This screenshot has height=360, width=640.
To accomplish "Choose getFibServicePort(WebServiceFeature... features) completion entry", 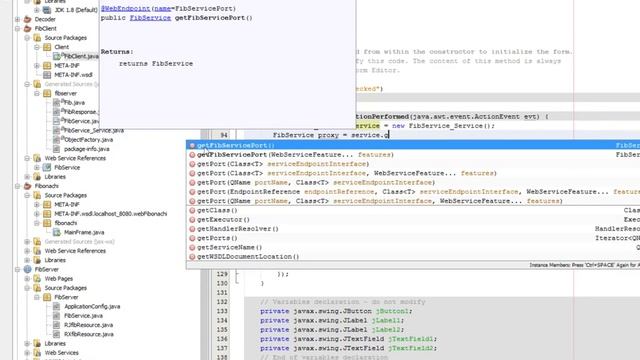I will coord(413,155).
